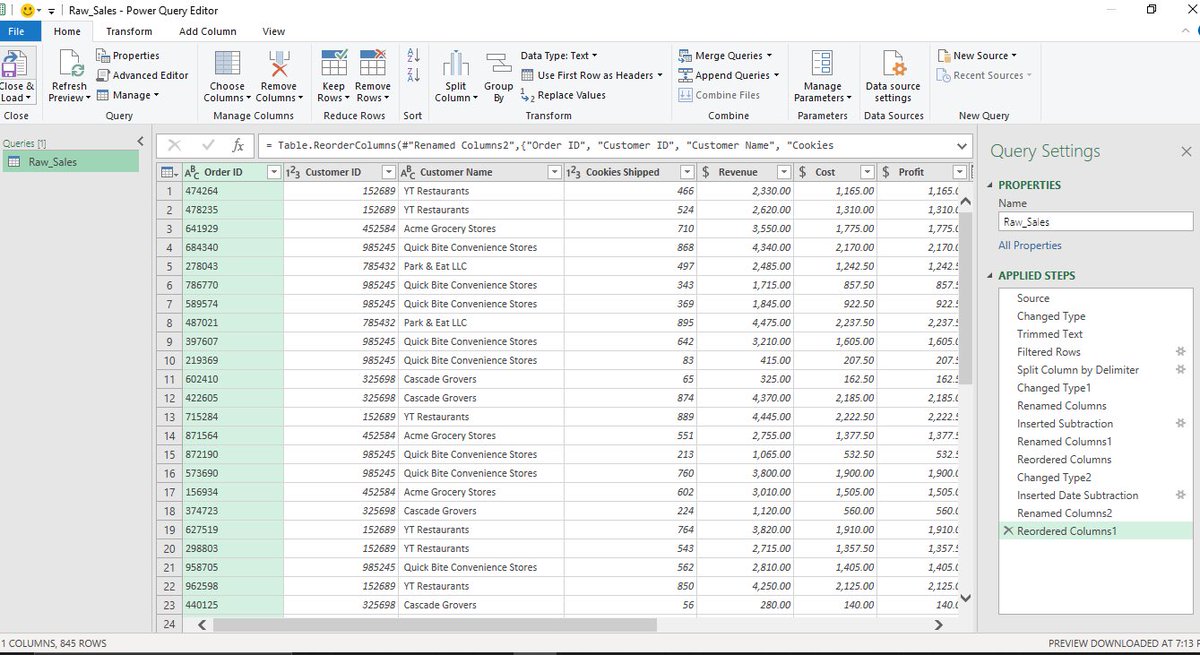Open query Properties
1200x655 pixels.
click(127, 56)
